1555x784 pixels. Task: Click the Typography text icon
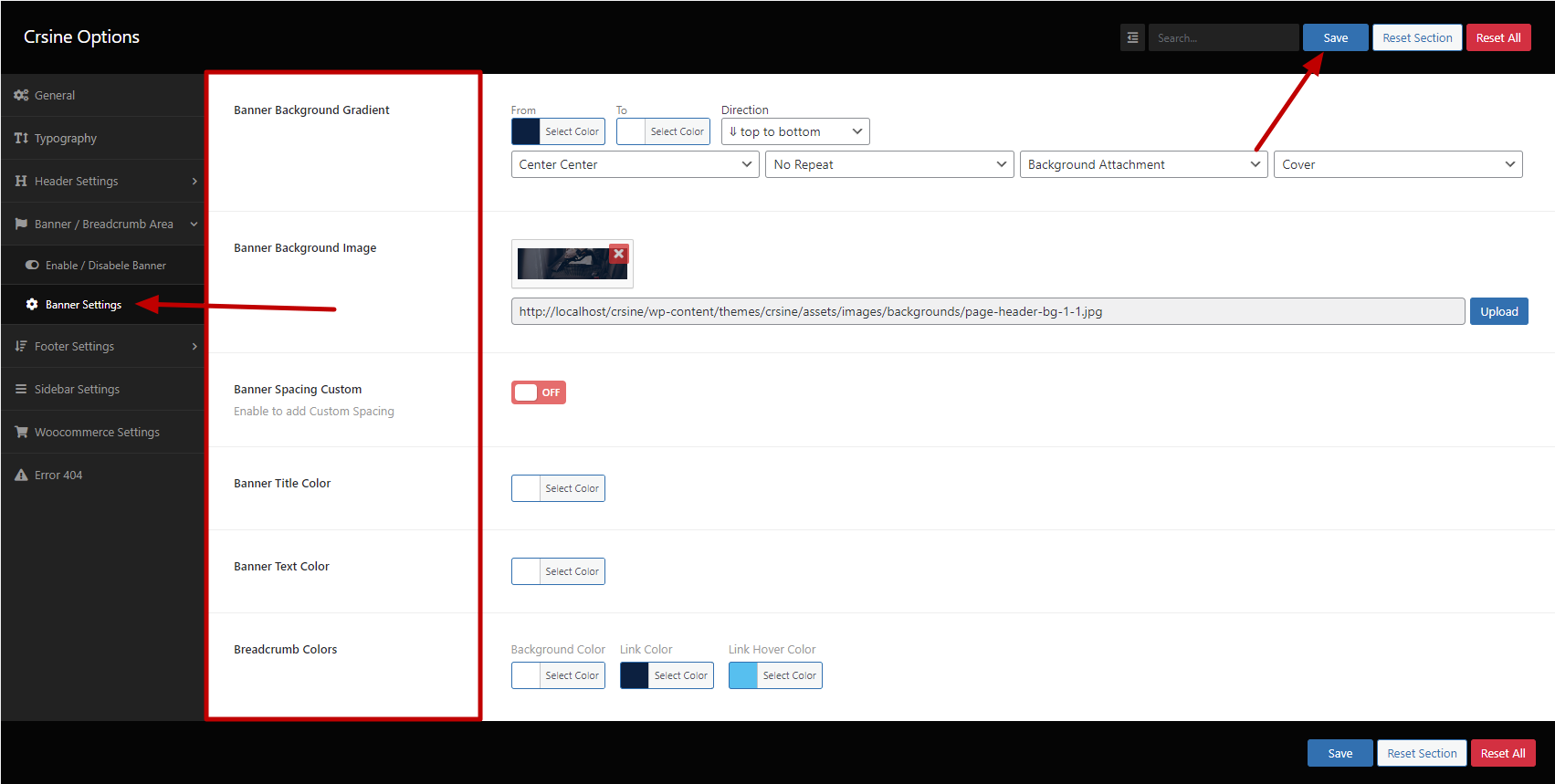[21, 138]
